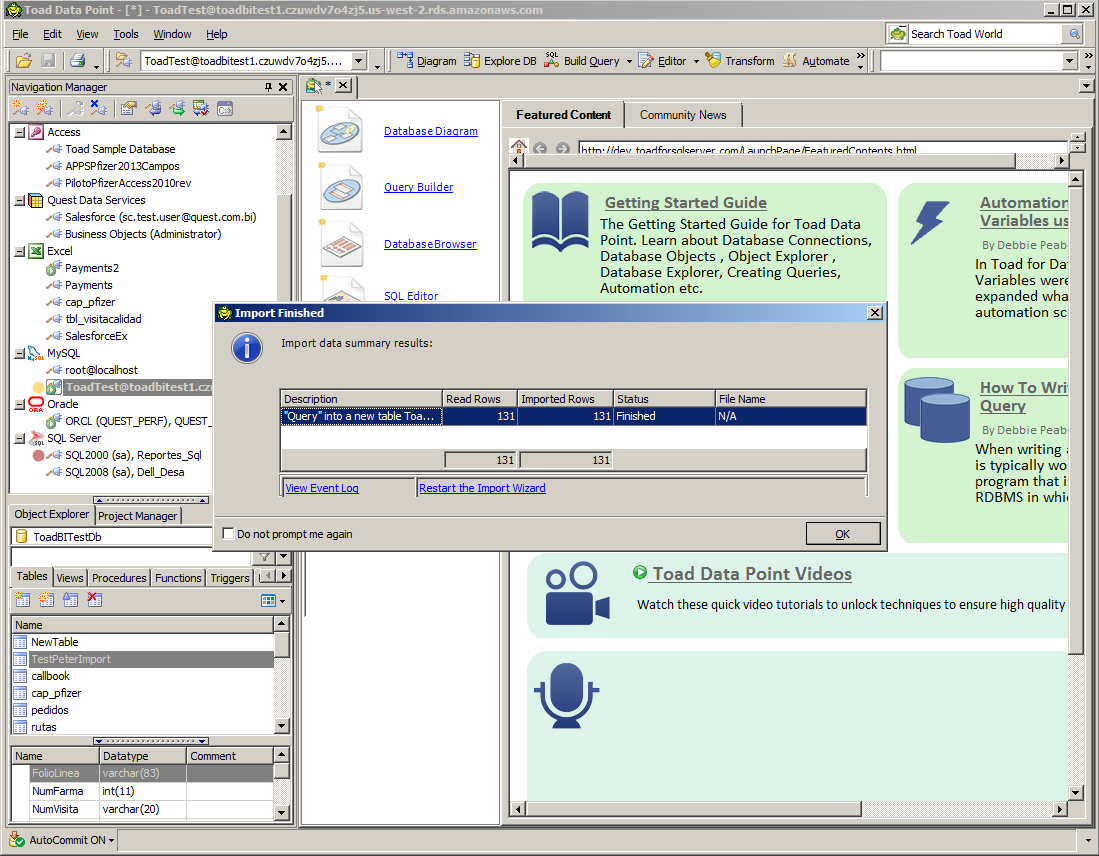Click the remove connection (blue X) icon
1099x856 pixels.
[x=99, y=109]
